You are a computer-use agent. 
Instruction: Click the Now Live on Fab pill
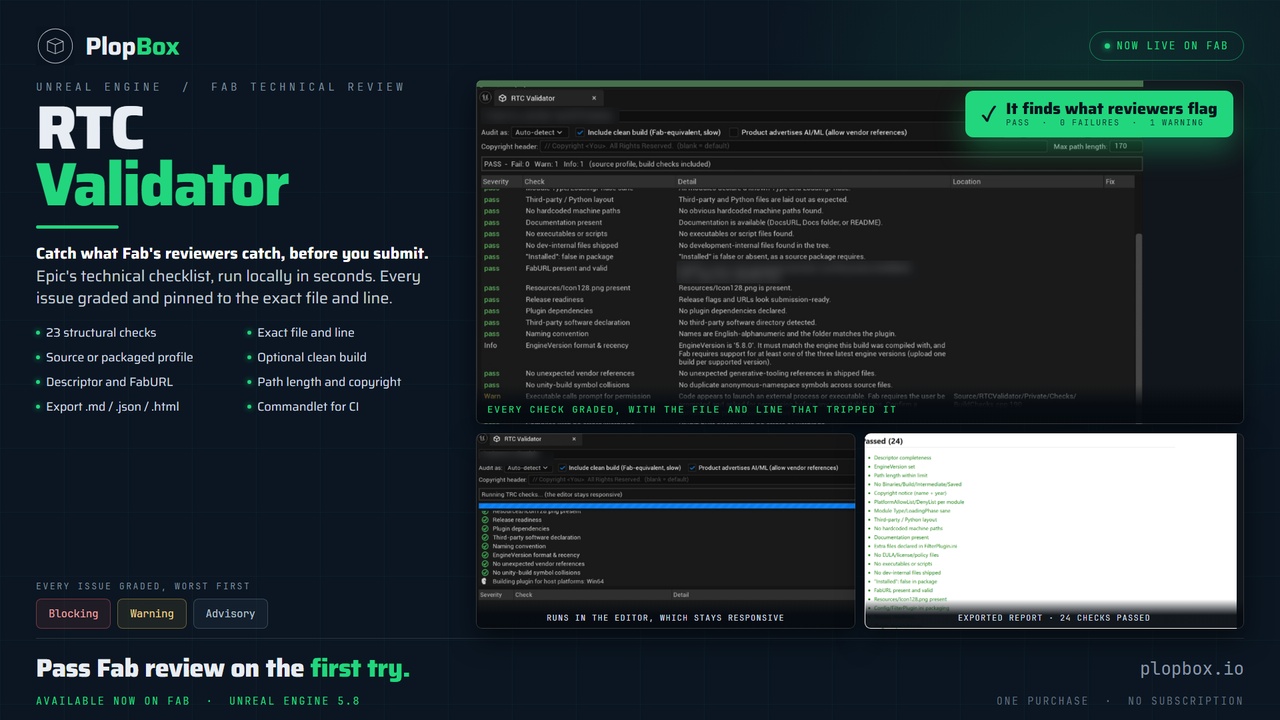pos(1166,46)
